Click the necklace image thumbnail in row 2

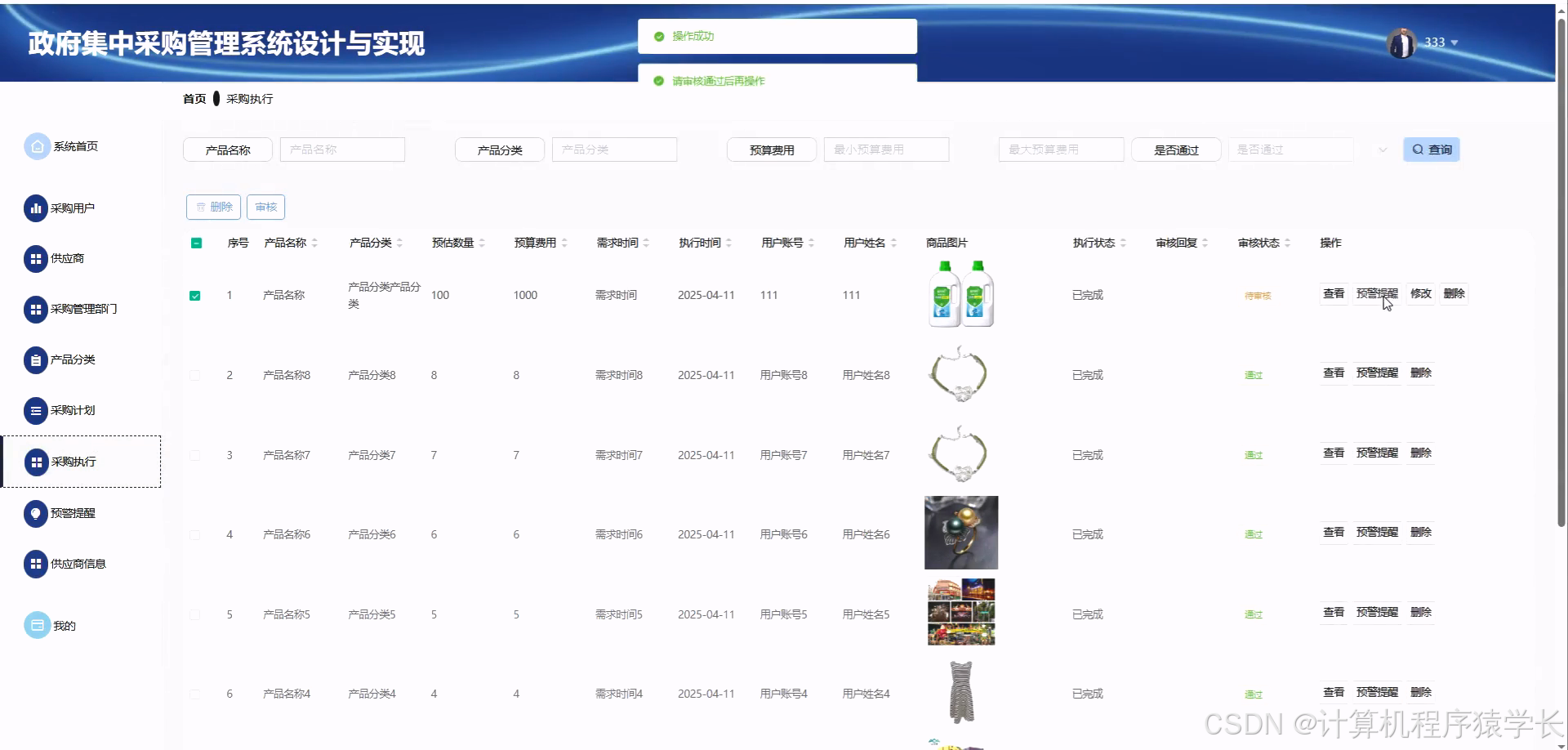pyautogui.click(x=960, y=374)
